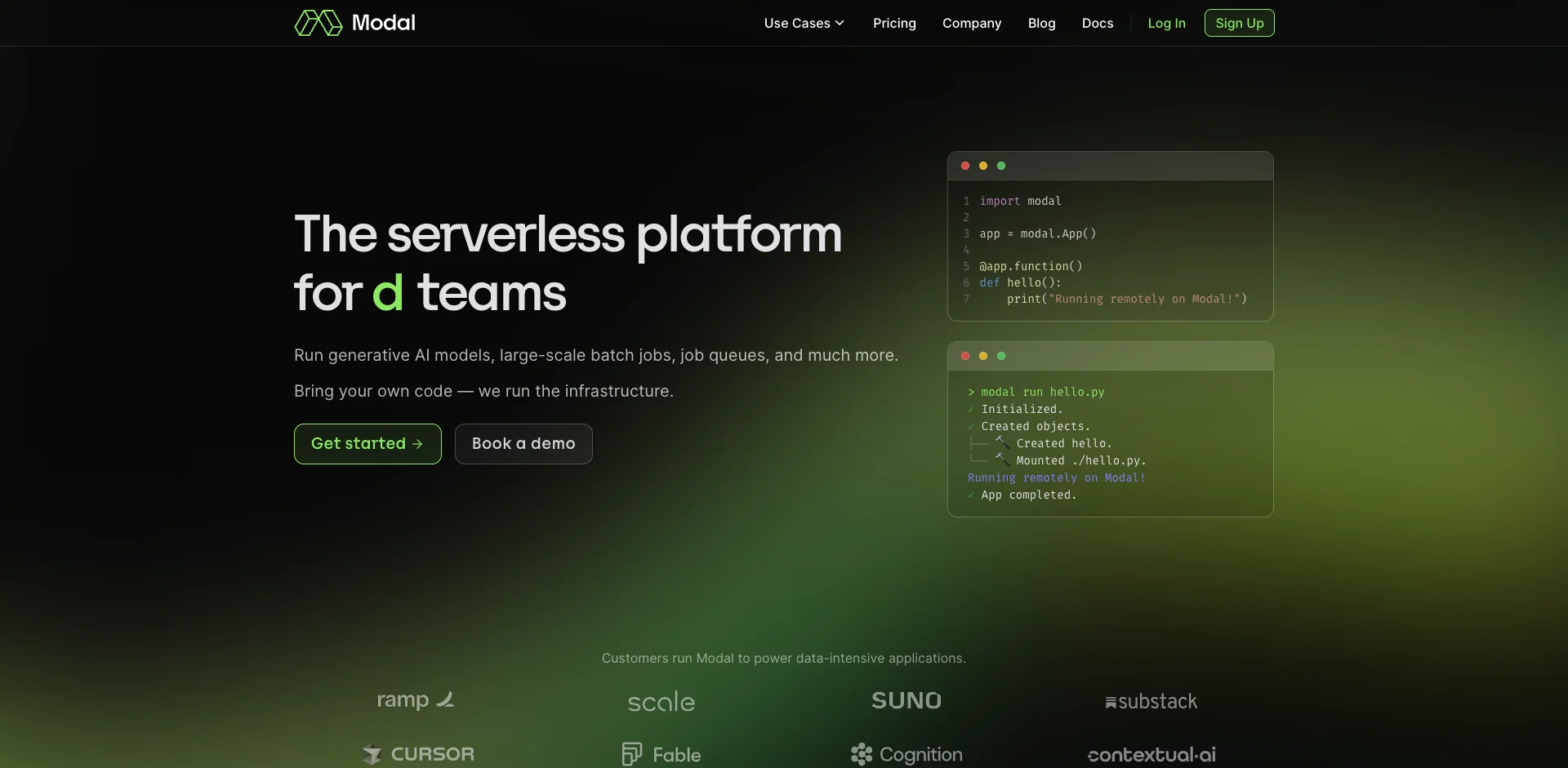Click 'def hello():' code line
Screen dimensions: 1568x768
[x=1020, y=282]
